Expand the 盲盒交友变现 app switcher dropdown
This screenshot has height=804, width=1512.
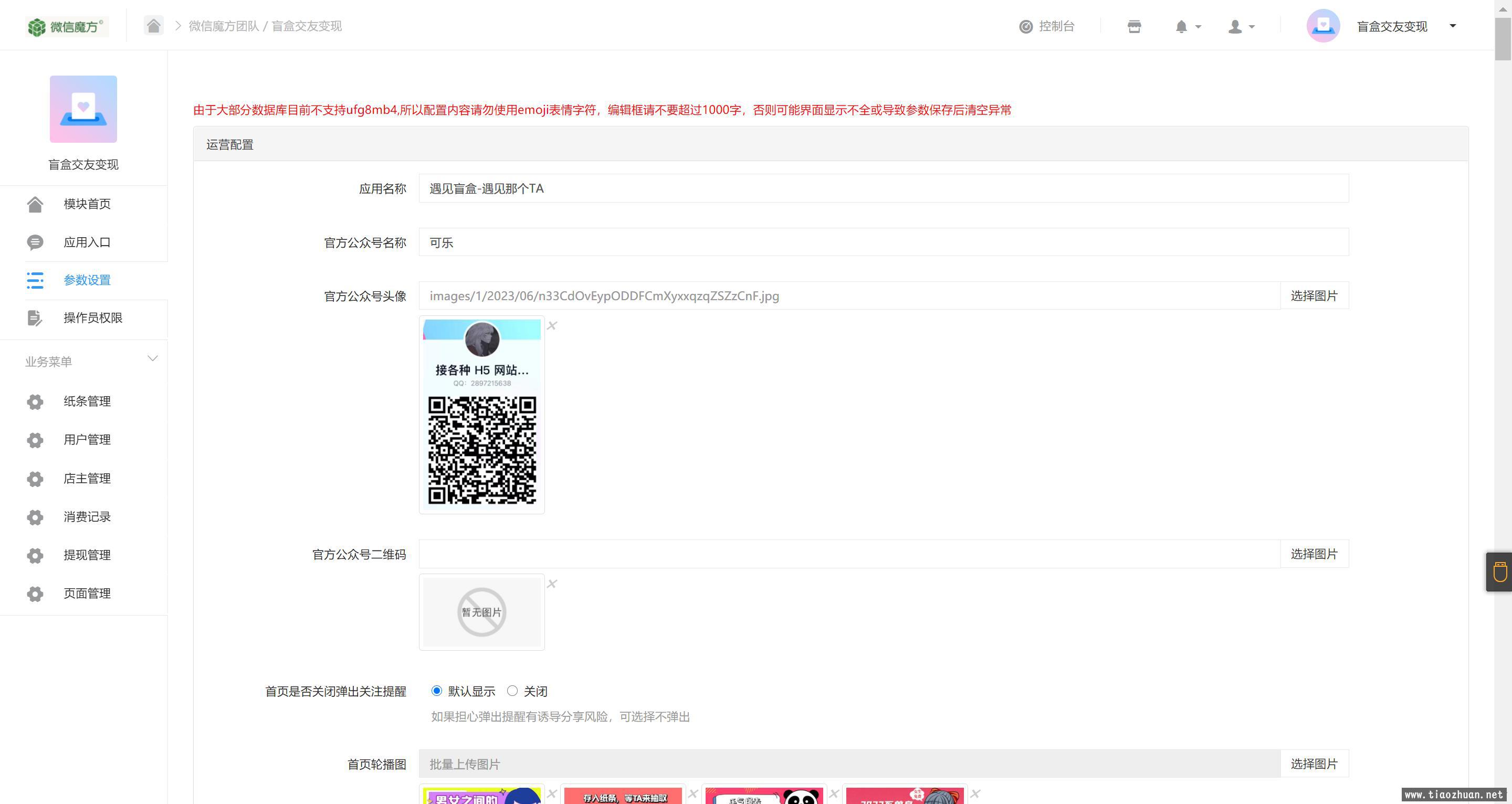click(x=1453, y=26)
